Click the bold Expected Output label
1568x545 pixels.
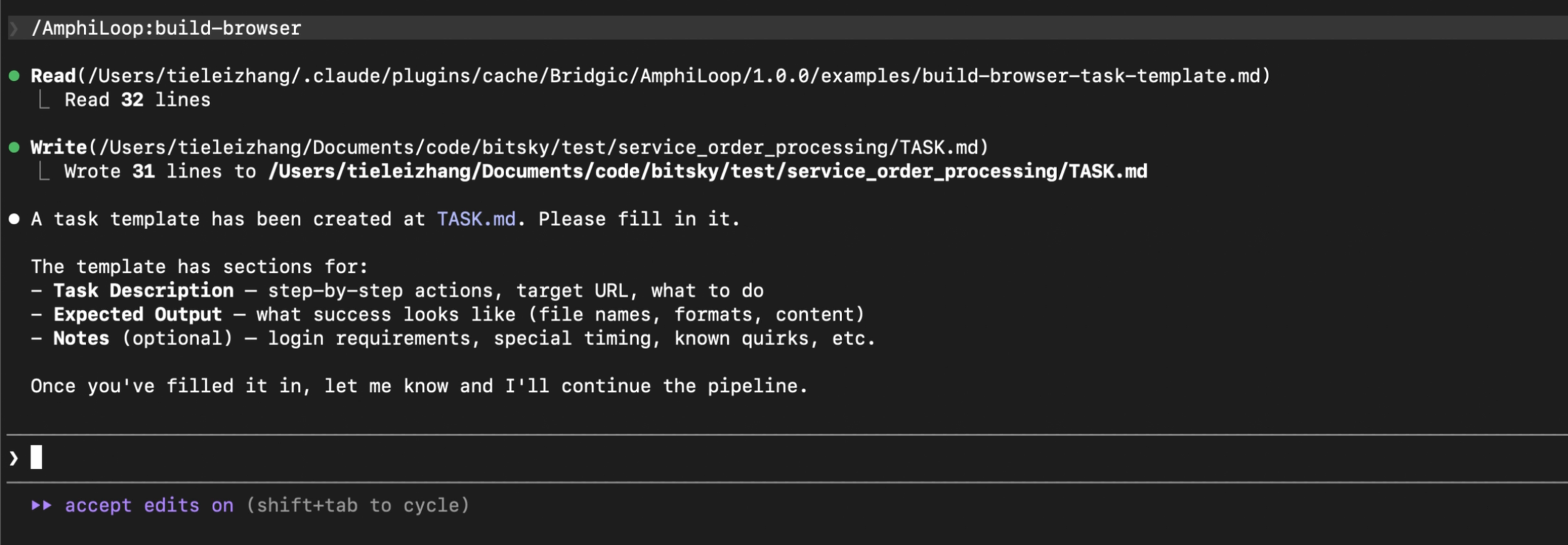click(137, 315)
